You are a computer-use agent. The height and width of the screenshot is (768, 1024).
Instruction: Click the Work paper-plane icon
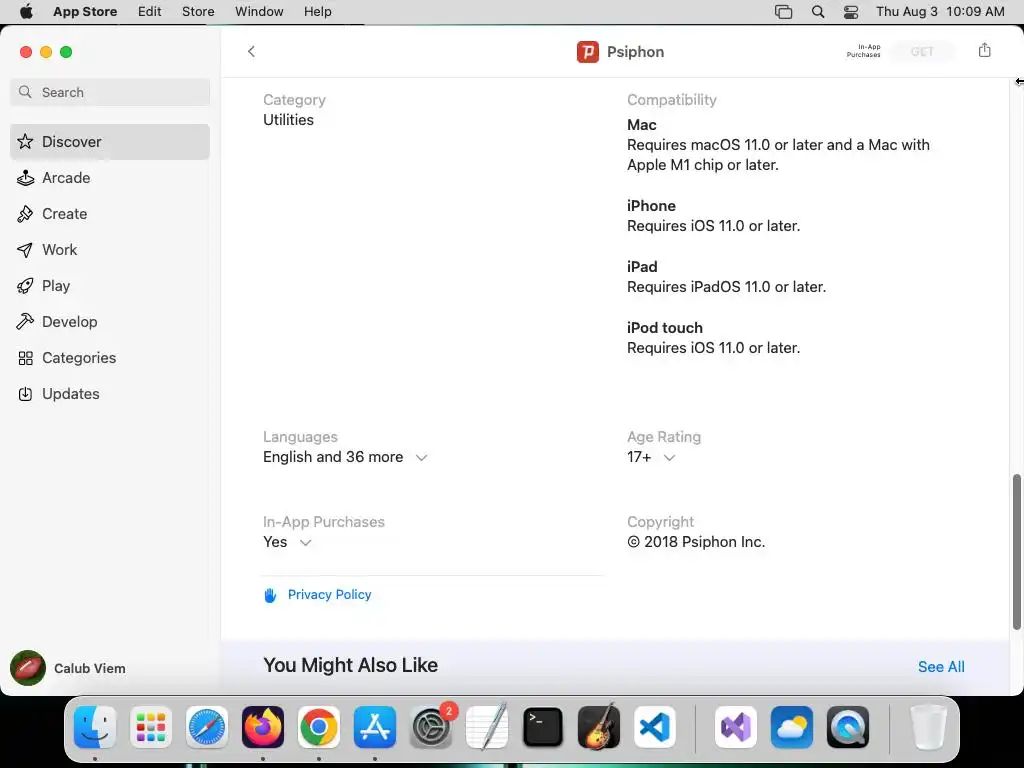pos(25,249)
